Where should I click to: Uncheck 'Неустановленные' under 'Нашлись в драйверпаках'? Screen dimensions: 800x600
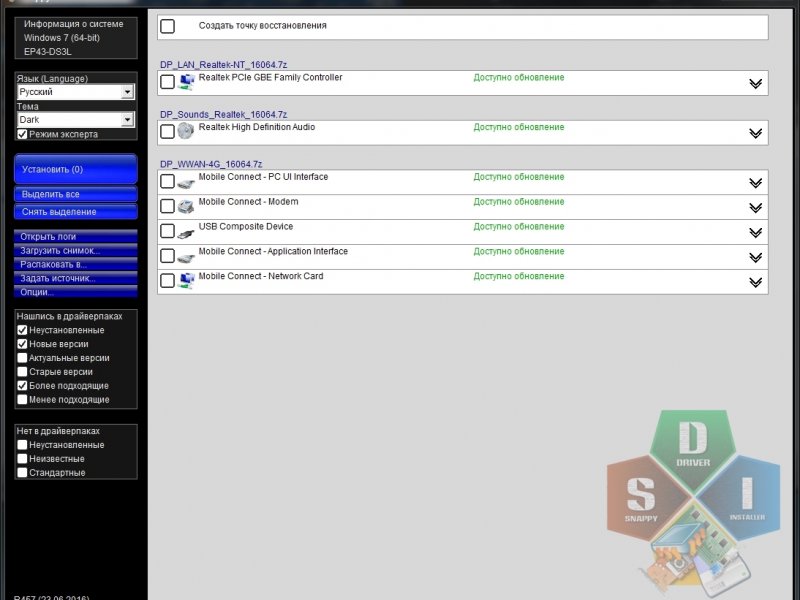pyautogui.click(x=22, y=330)
